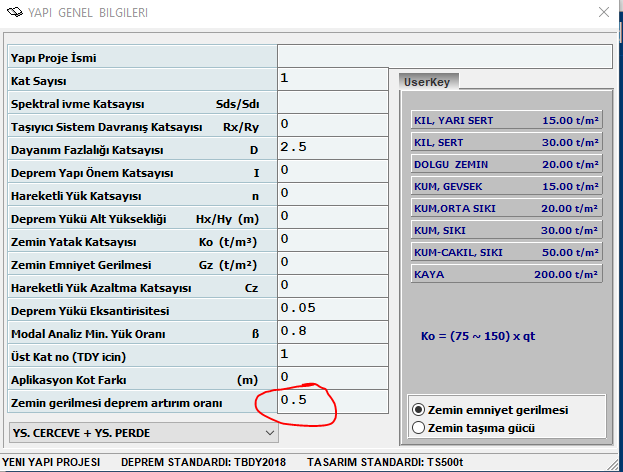The width and height of the screenshot is (623, 472).
Task: Click the app icon in the title bar
Action: (x=14, y=13)
